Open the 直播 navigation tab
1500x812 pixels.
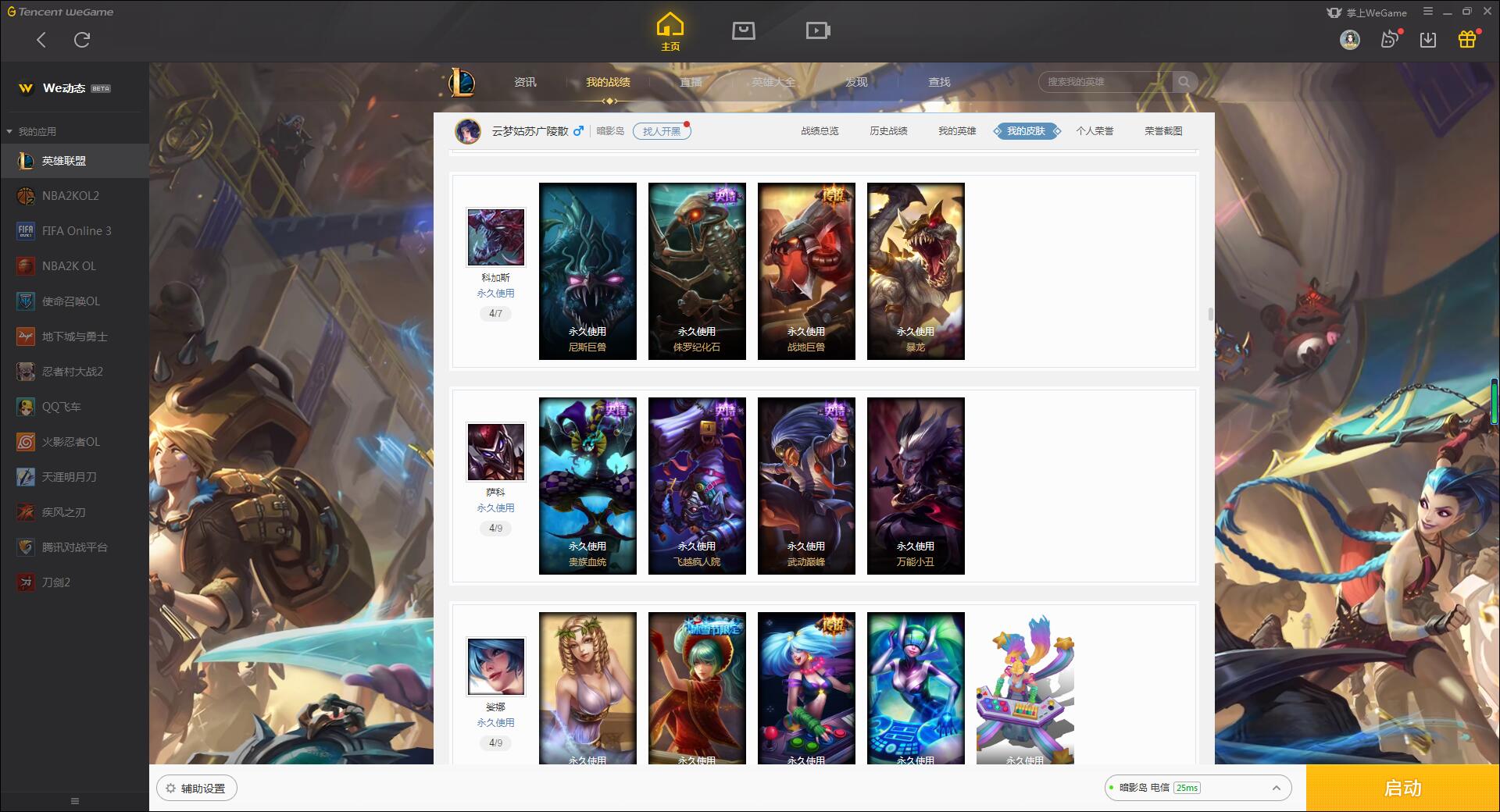[x=691, y=82]
